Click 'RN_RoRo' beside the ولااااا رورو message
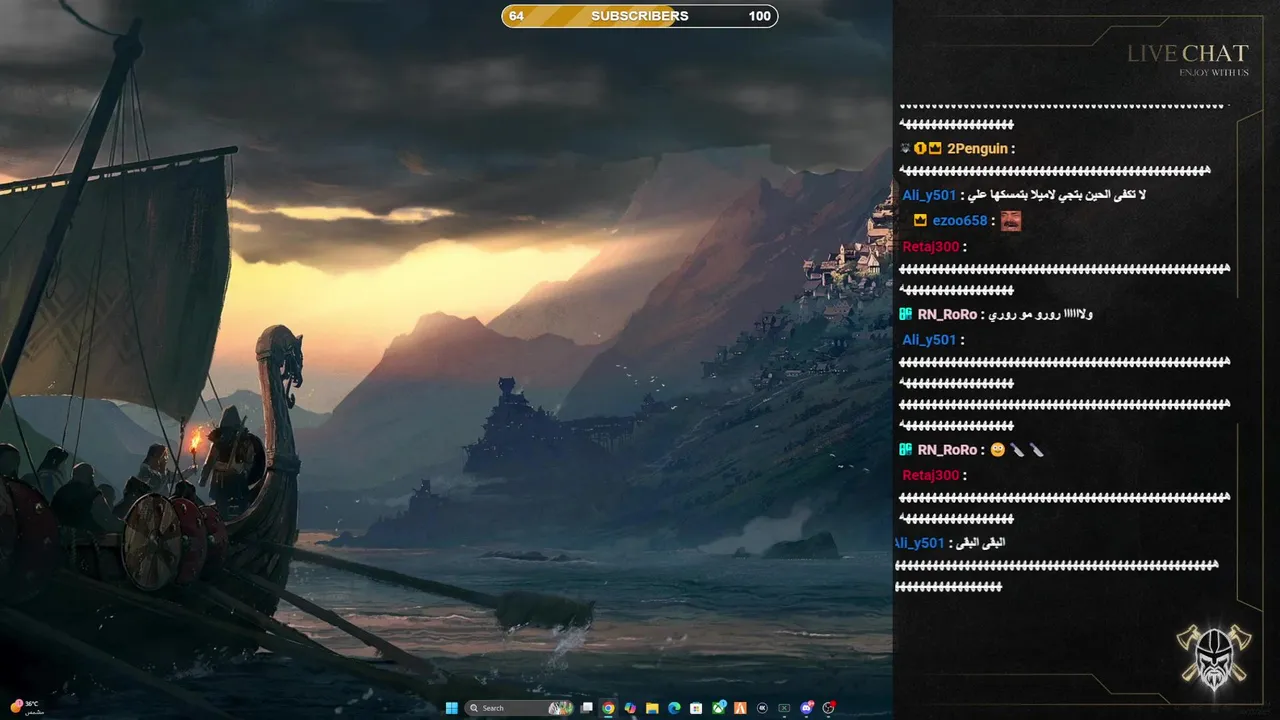This screenshot has width=1280, height=720. [x=947, y=314]
